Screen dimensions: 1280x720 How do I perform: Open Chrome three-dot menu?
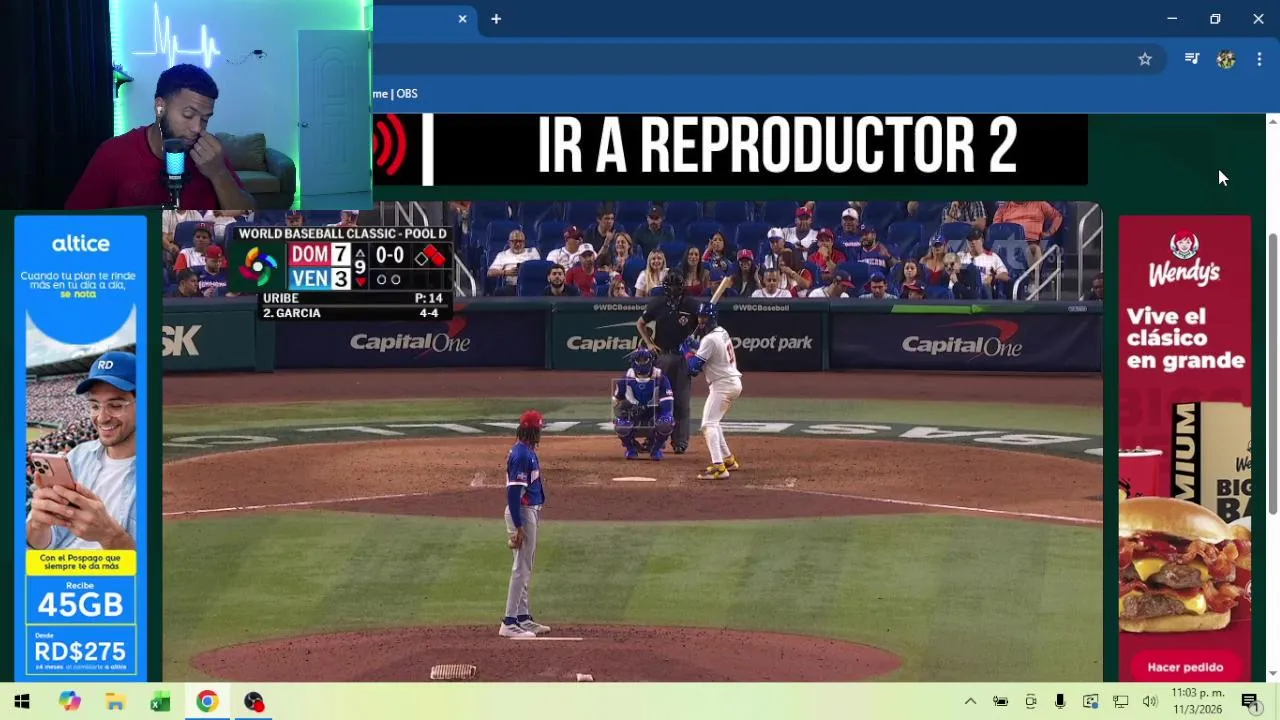(x=1259, y=59)
